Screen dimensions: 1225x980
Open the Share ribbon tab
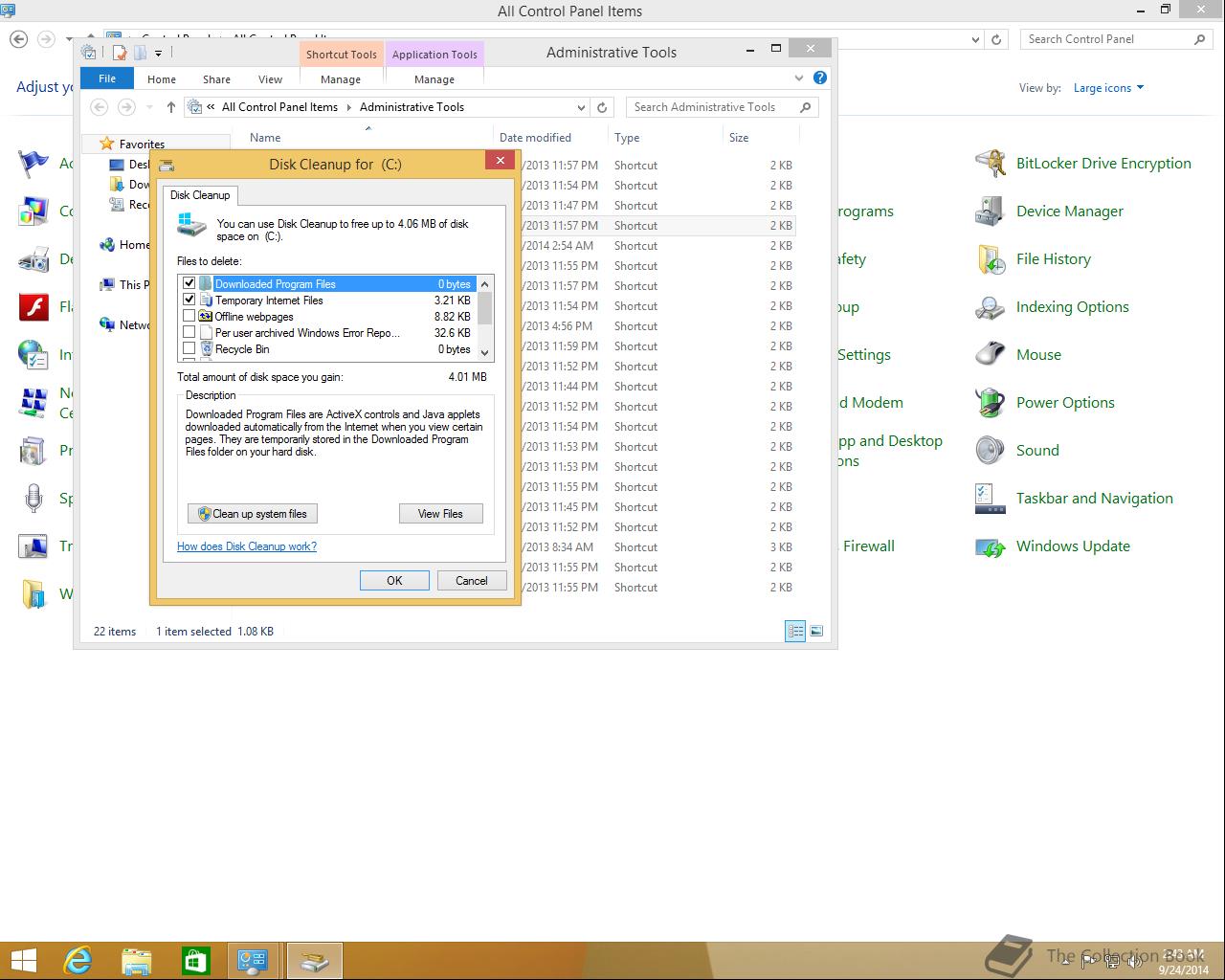(x=216, y=79)
